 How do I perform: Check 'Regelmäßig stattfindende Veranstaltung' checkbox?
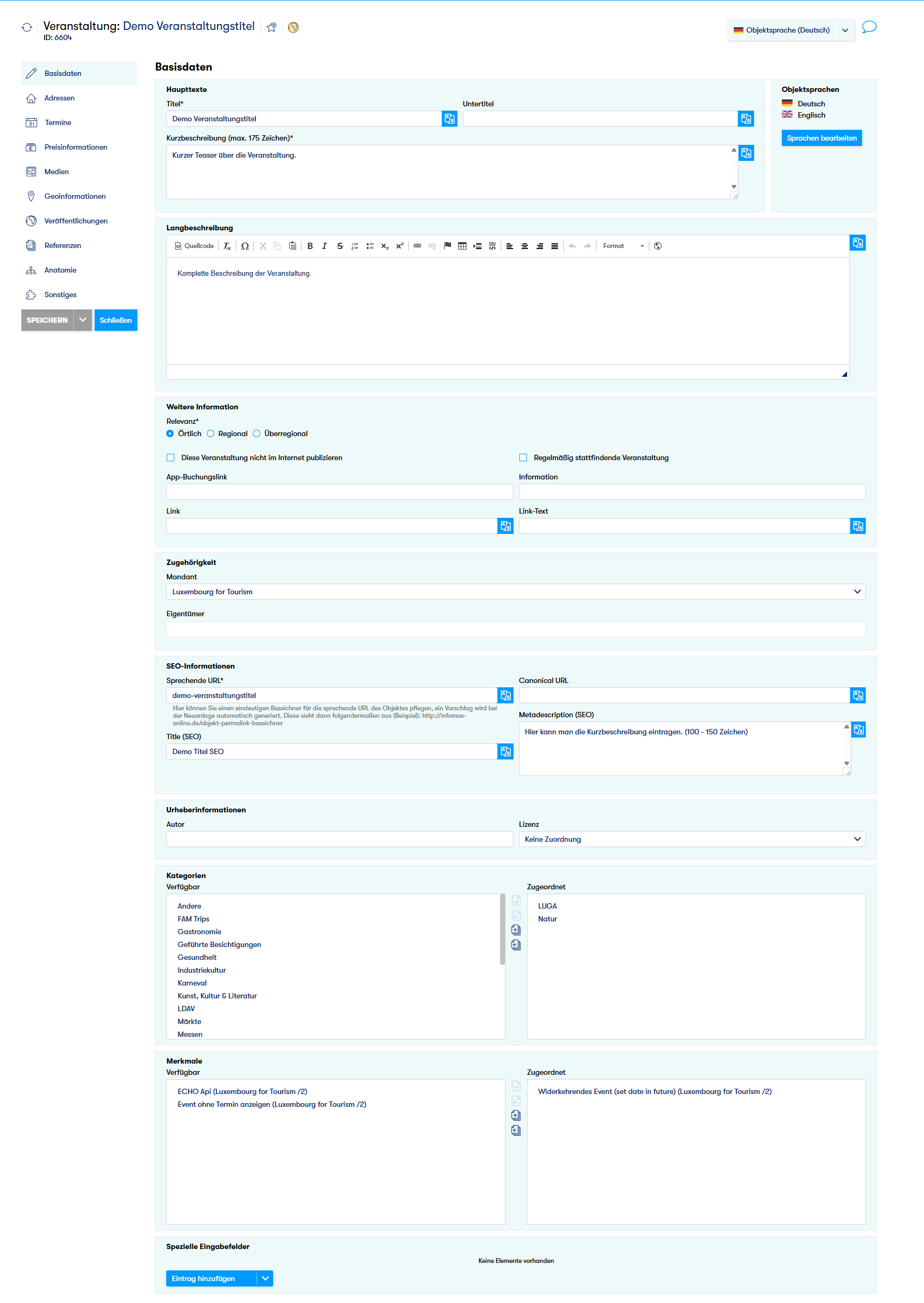click(x=523, y=457)
